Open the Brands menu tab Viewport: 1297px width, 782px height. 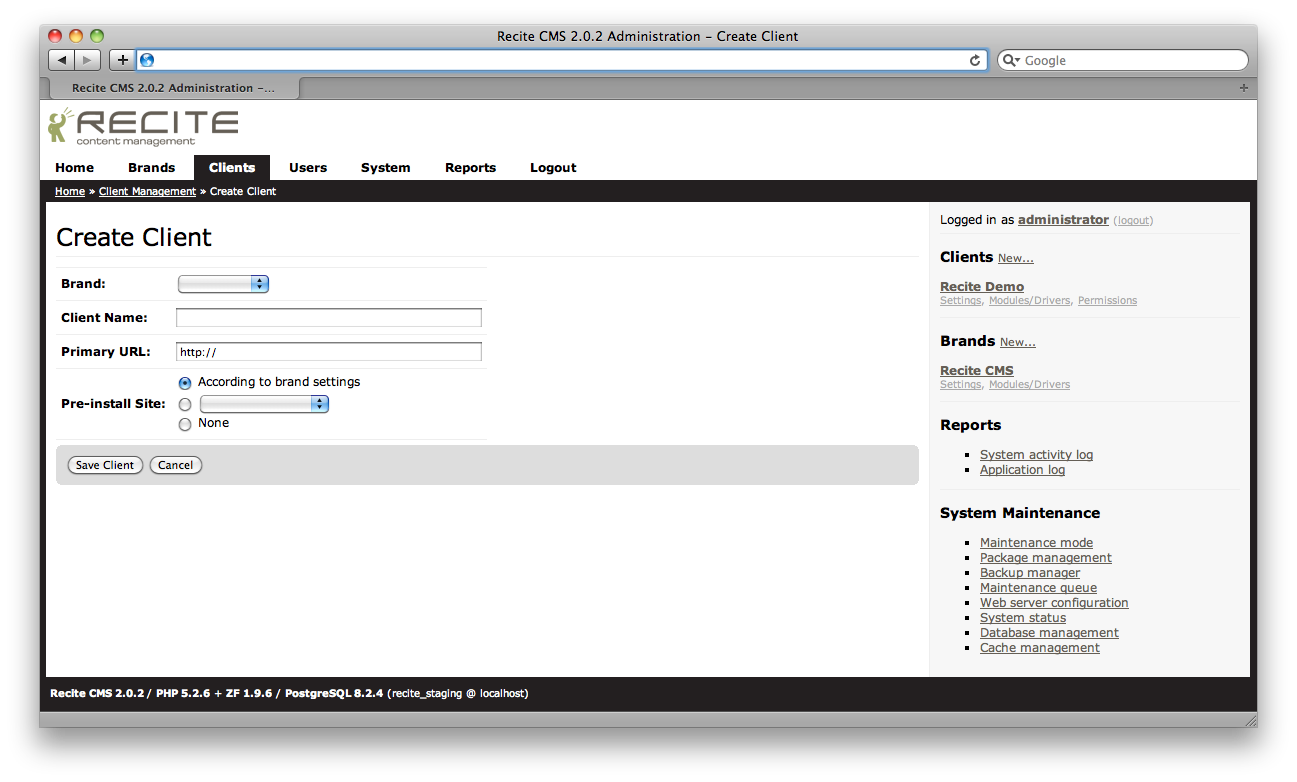coord(152,168)
